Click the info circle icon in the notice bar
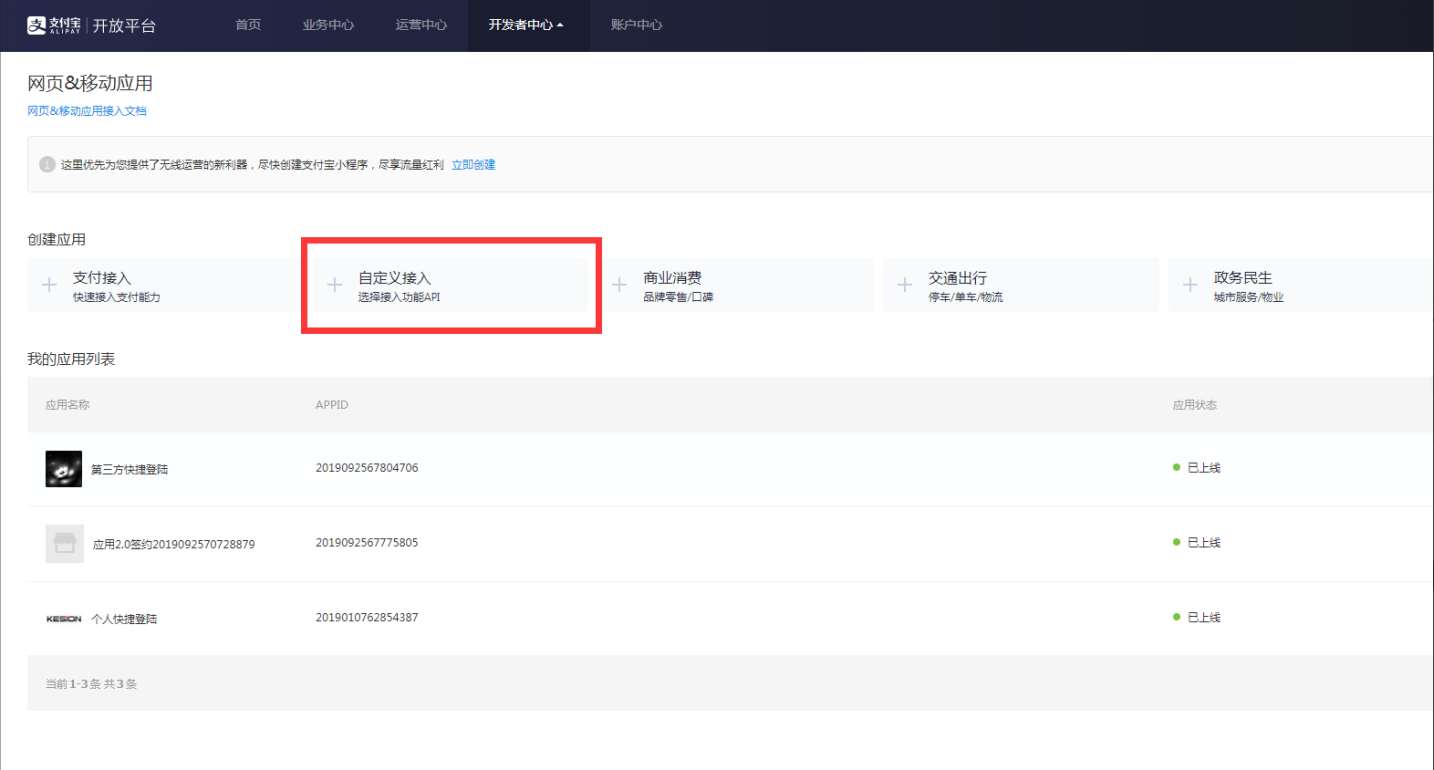The width and height of the screenshot is (1434, 770). (x=47, y=164)
